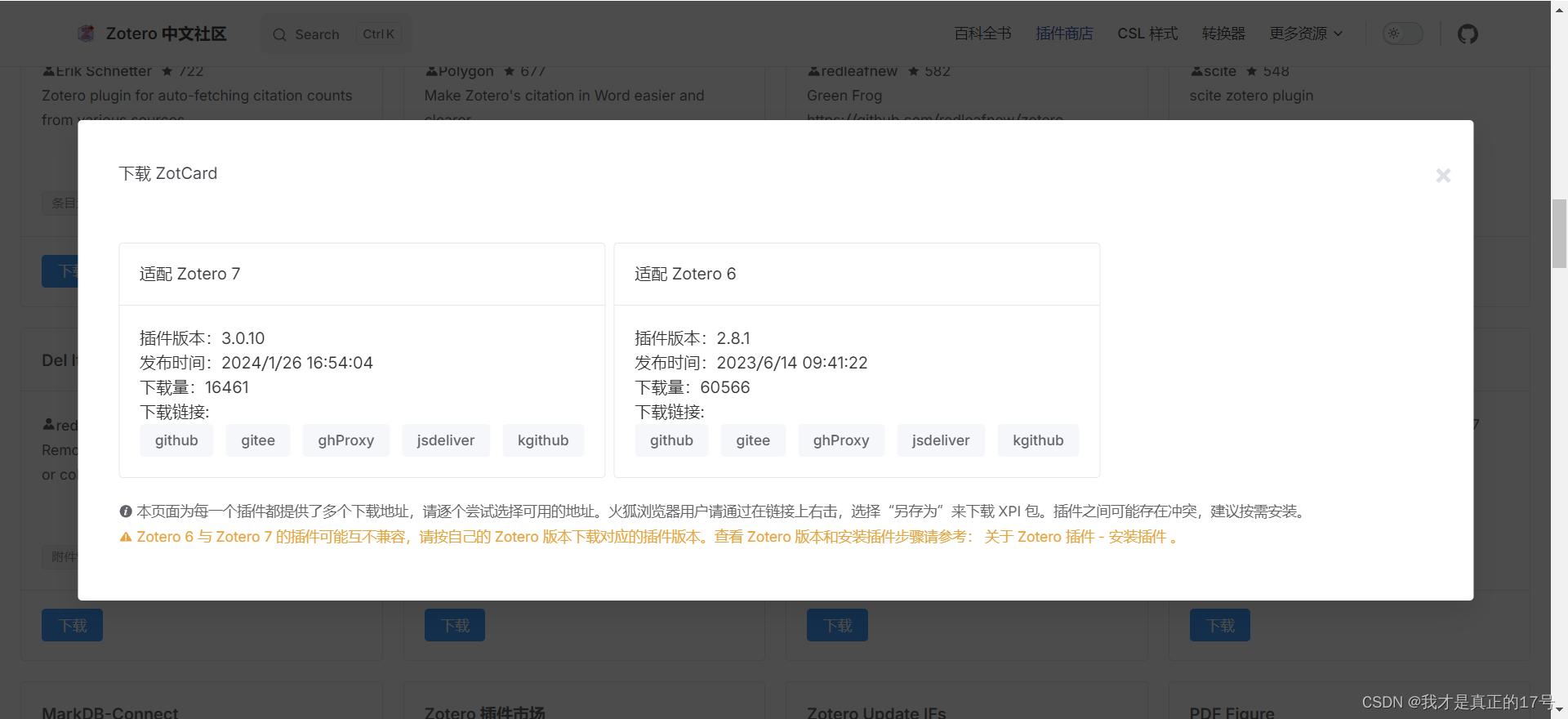Expand the 更多资源 dropdown menu

[1306, 33]
